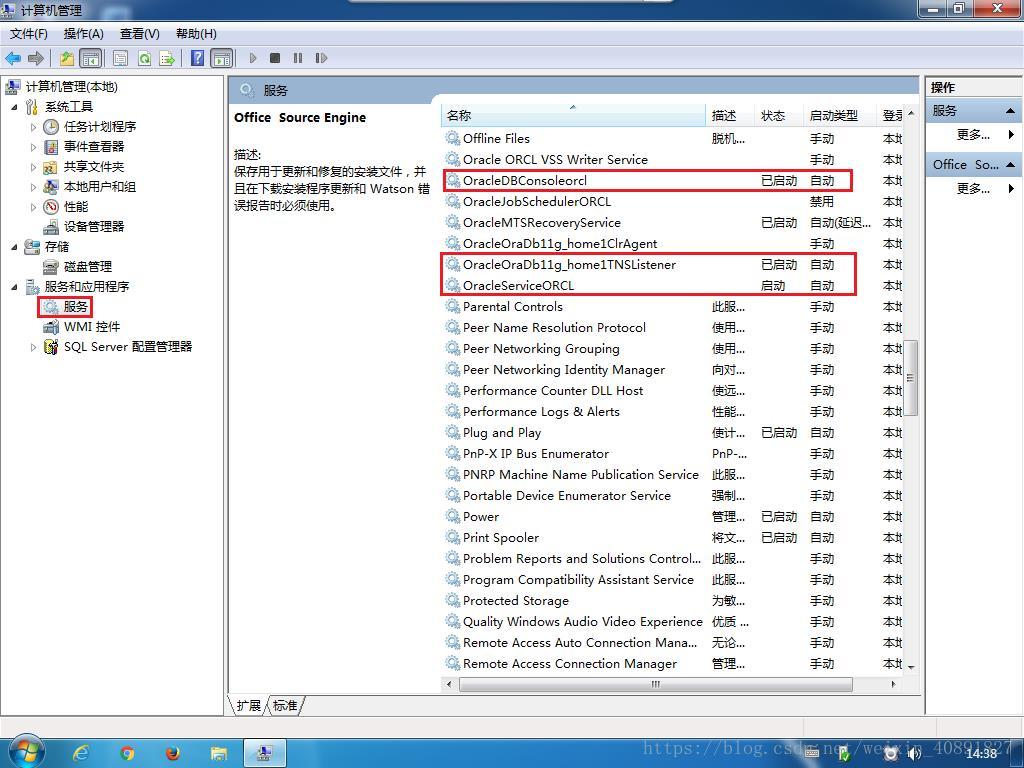Select the OracleMTSRecoveryService row
Image resolution: width=1024 pixels, height=768 pixels.
coord(673,223)
